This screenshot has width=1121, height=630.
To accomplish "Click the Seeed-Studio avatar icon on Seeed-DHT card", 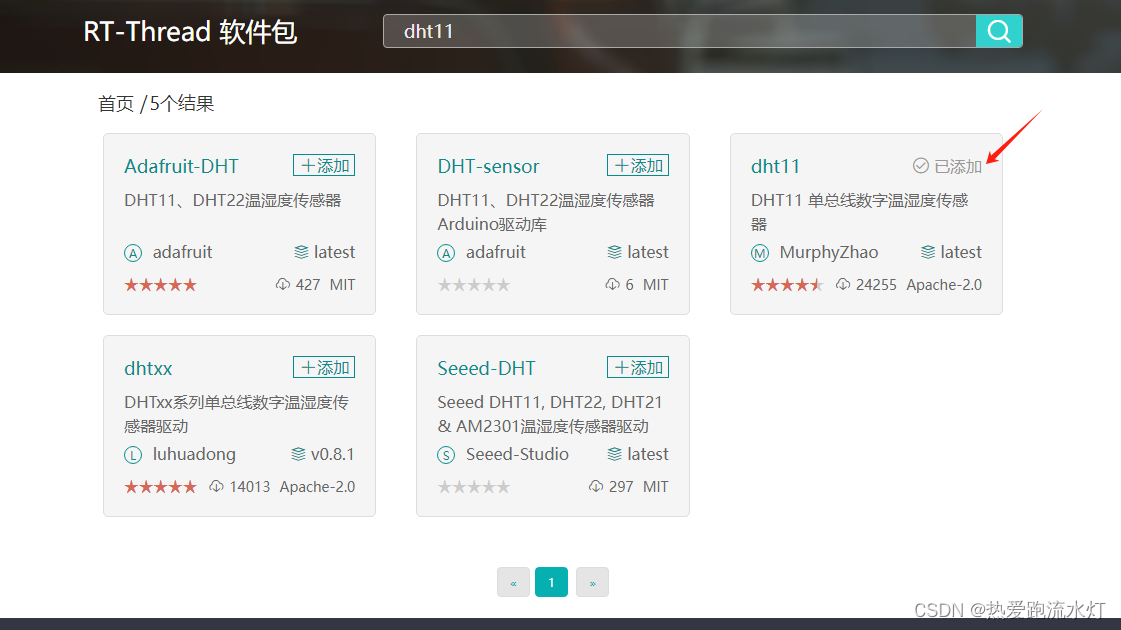I will click(447, 455).
